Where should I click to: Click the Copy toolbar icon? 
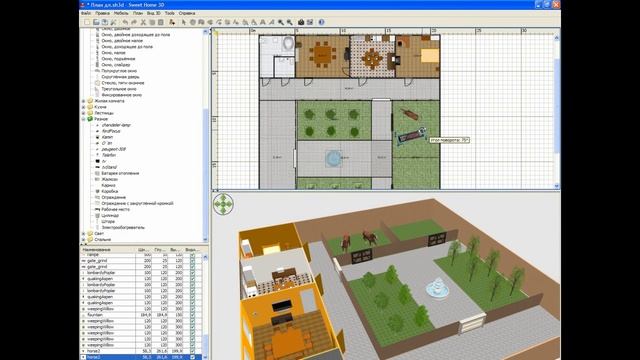click(x=152, y=22)
